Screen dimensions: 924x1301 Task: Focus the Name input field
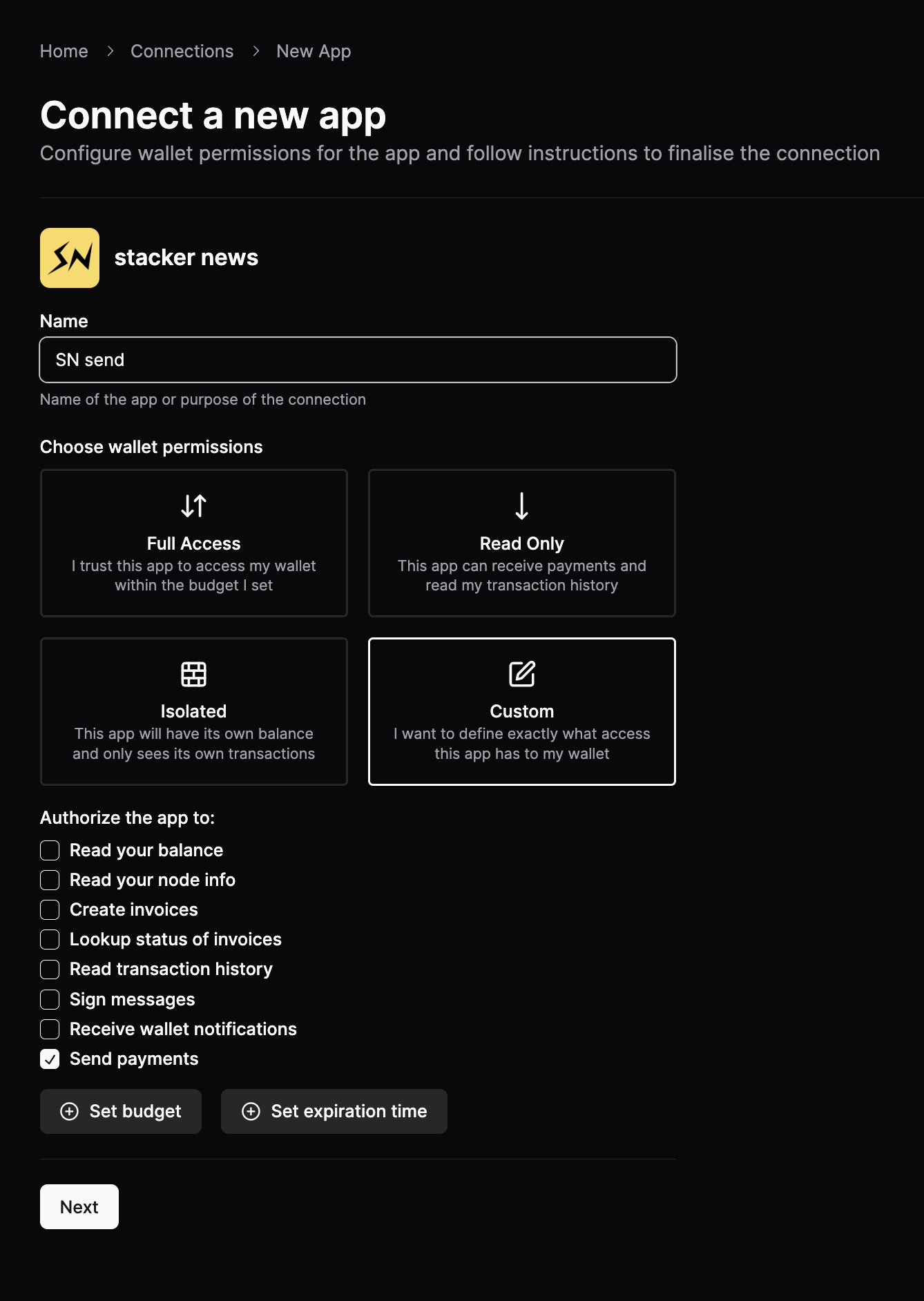[358, 360]
